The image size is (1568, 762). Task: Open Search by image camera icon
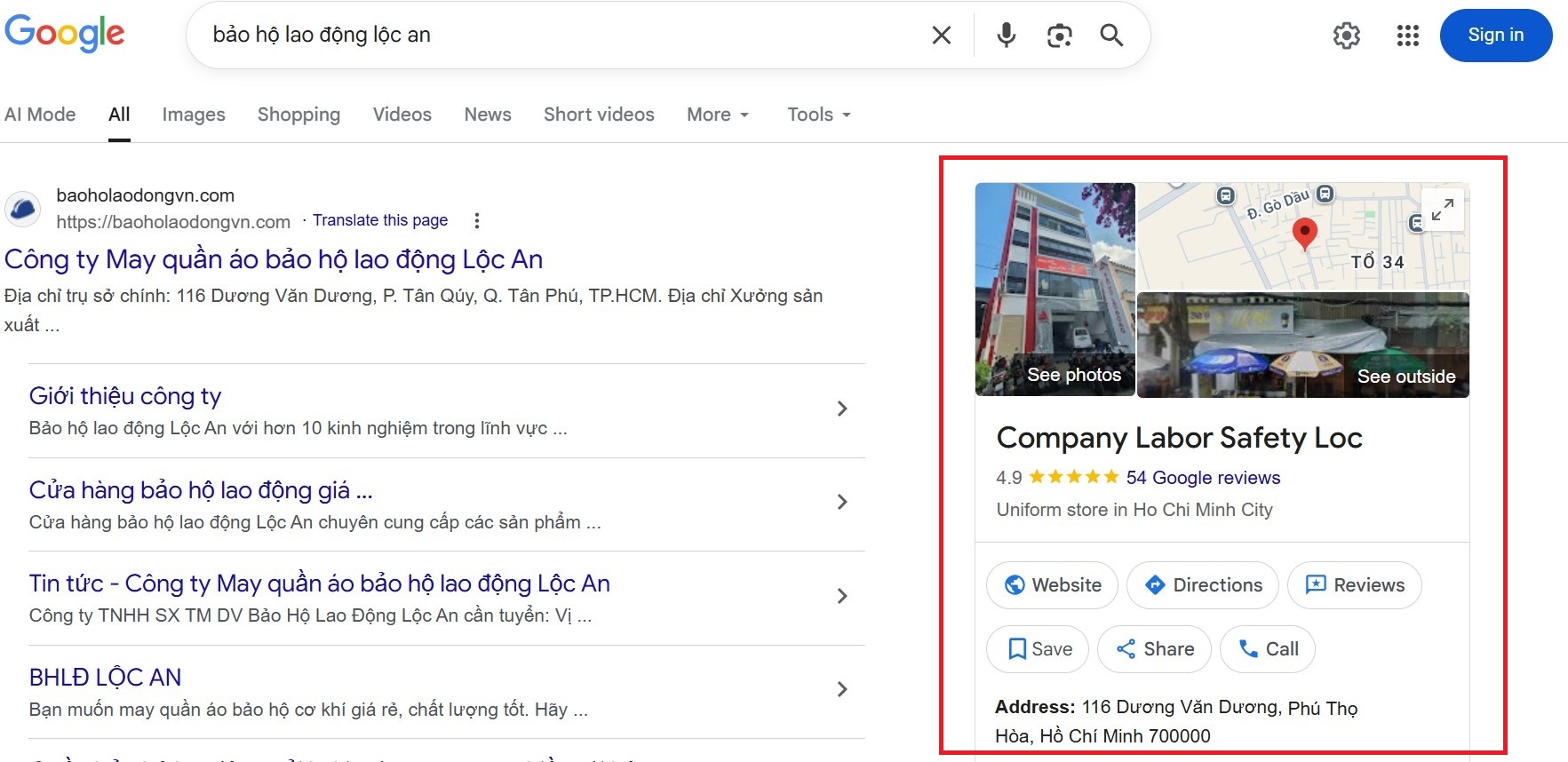(1059, 35)
